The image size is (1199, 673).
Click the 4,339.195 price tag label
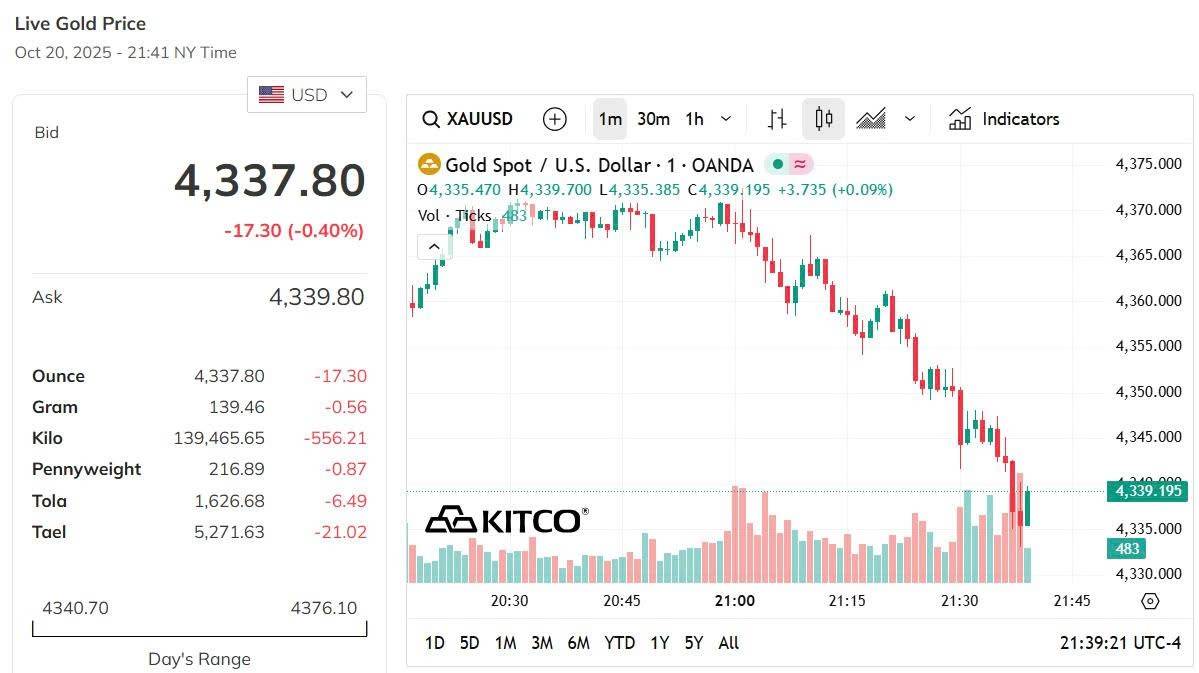(x=1146, y=491)
